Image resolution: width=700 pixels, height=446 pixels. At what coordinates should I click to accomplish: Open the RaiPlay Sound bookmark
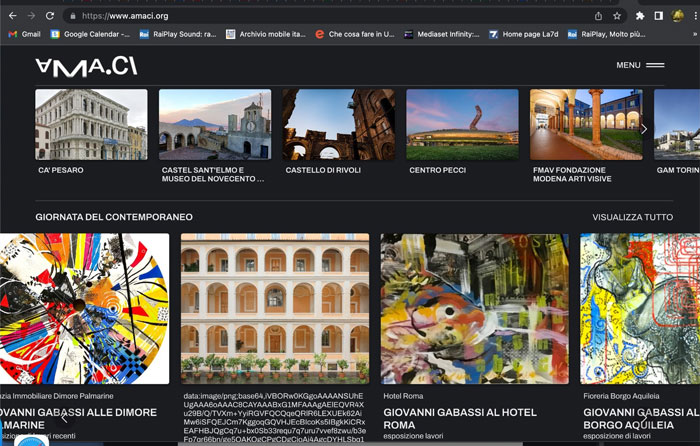[x=178, y=34]
